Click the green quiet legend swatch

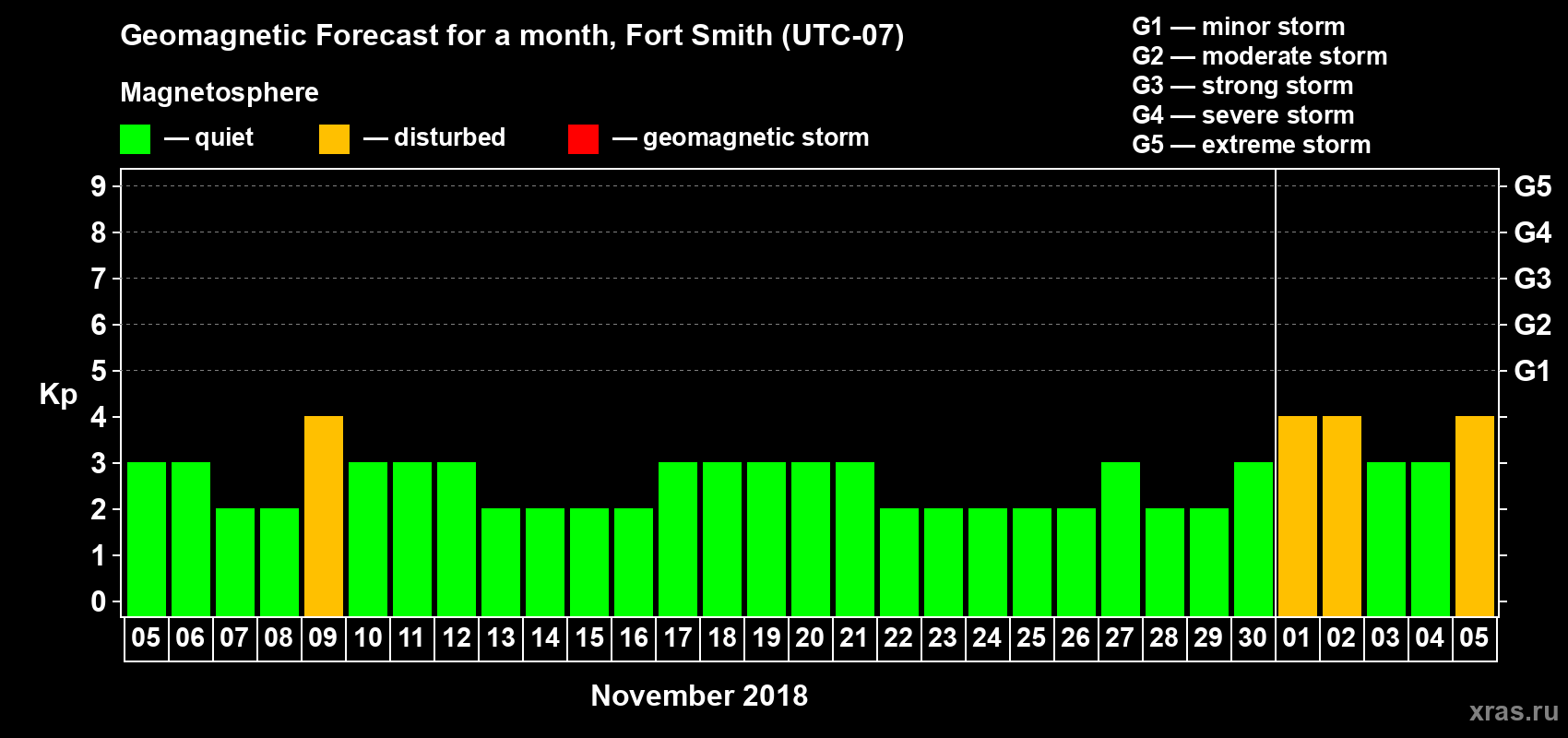pos(135,139)
